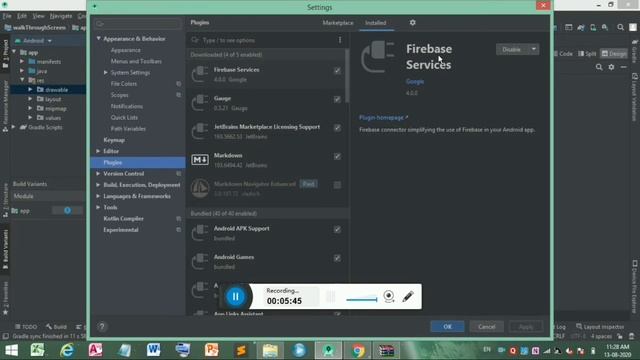
Task: Expand Build, Execution, Deployment category
Action: click(x=98, y=185)
